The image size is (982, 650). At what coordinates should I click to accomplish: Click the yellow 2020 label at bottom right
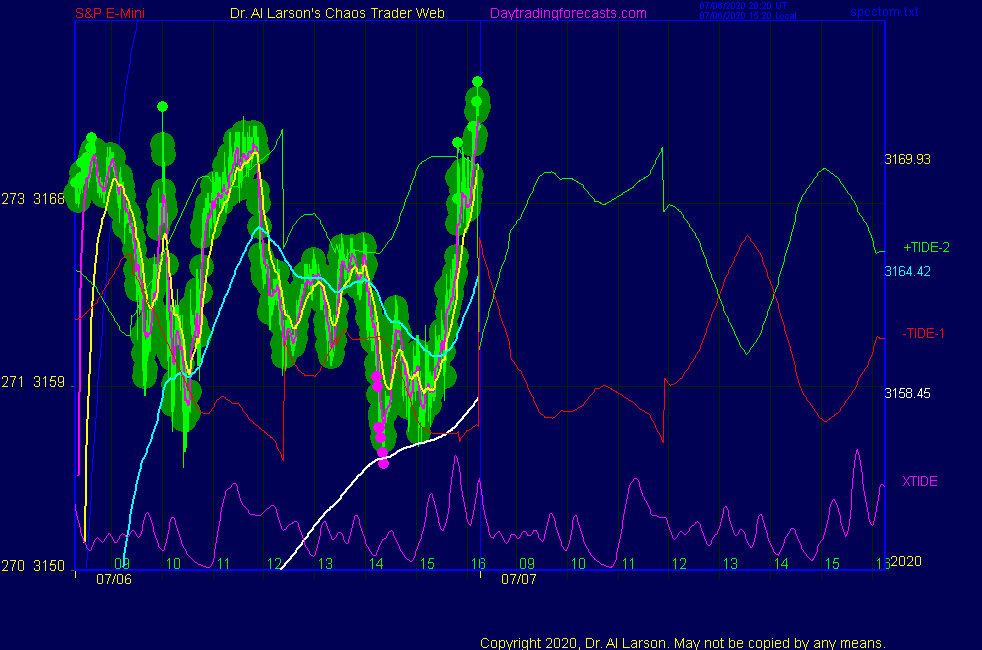pyautogui.click(x=905, y=561)
